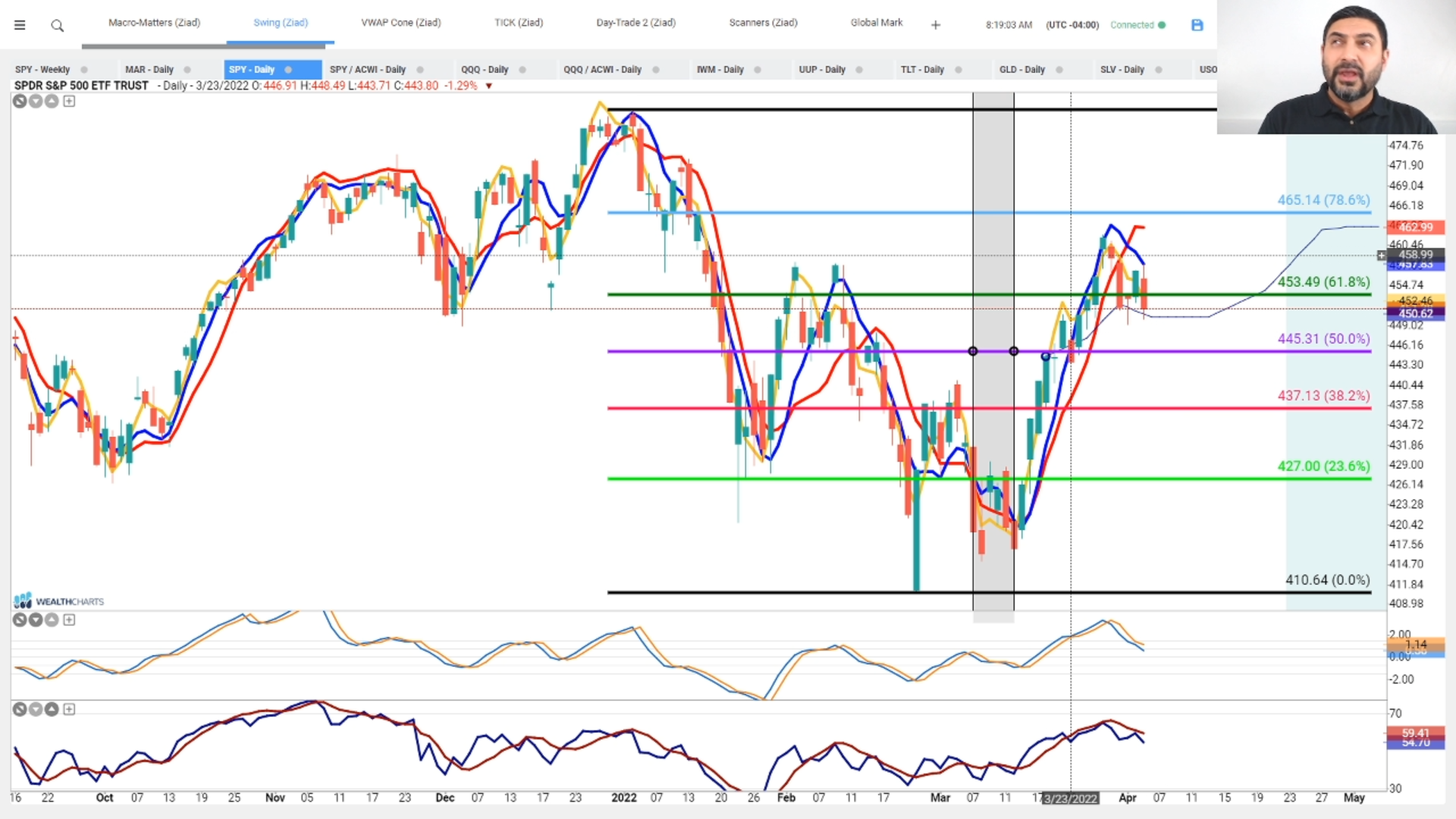The width and height of the screenshot is (1456, 819).
Task: Open Scanners (Ziad) workspace tab
Action: 764,23
